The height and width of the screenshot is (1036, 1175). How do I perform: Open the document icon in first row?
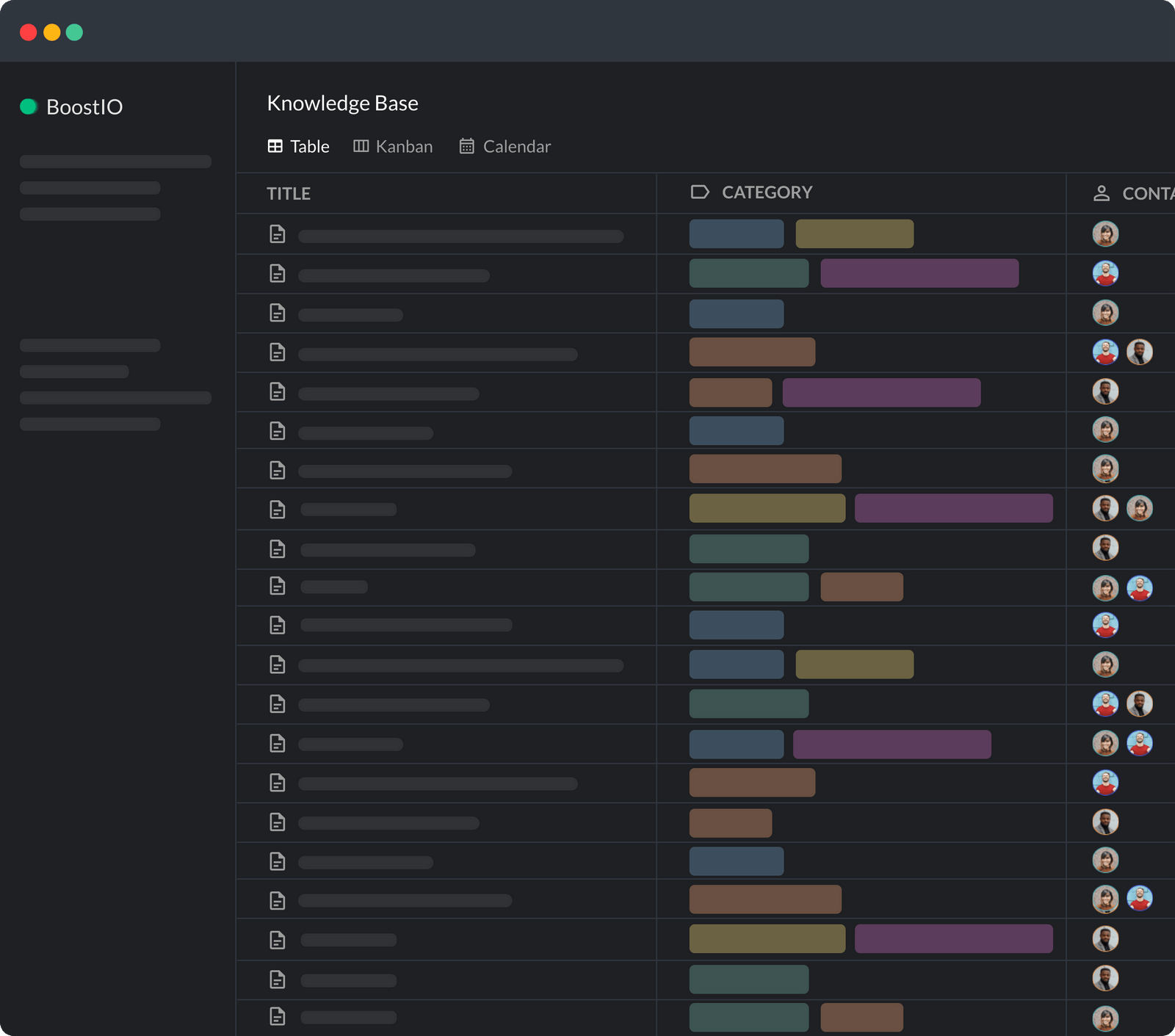pyautogui.click(x=277, y=234)
